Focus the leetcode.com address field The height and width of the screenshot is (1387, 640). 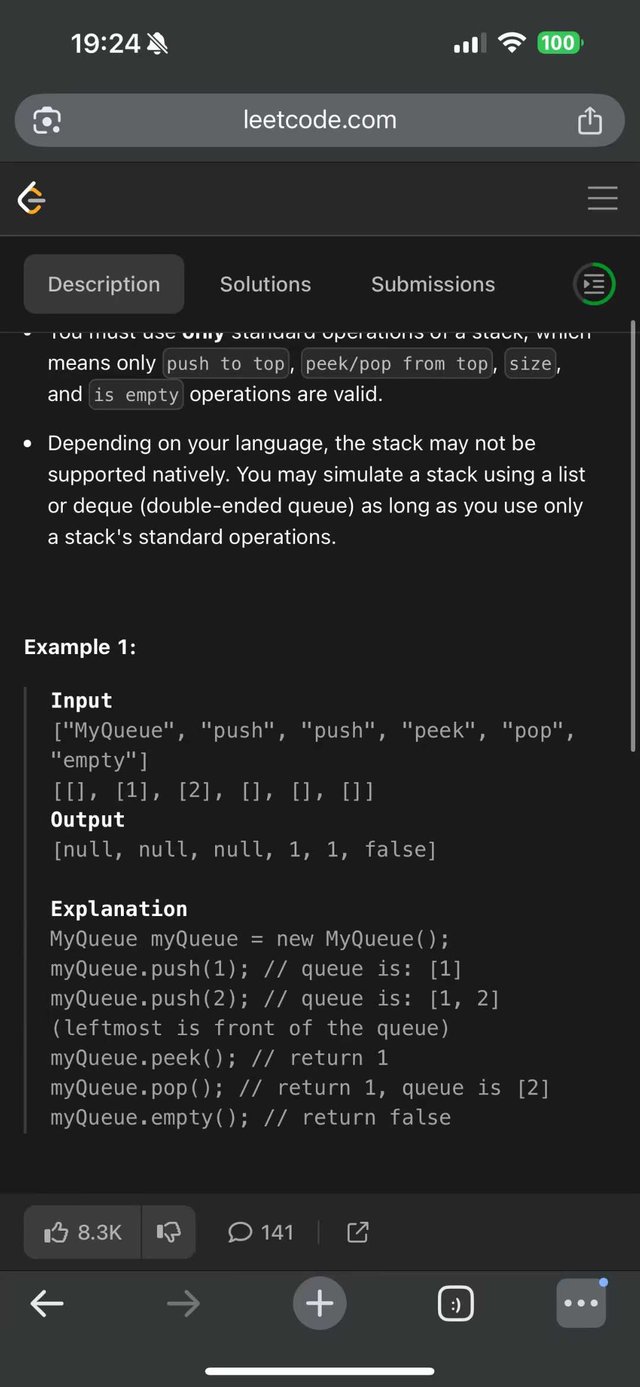point(320,121)
